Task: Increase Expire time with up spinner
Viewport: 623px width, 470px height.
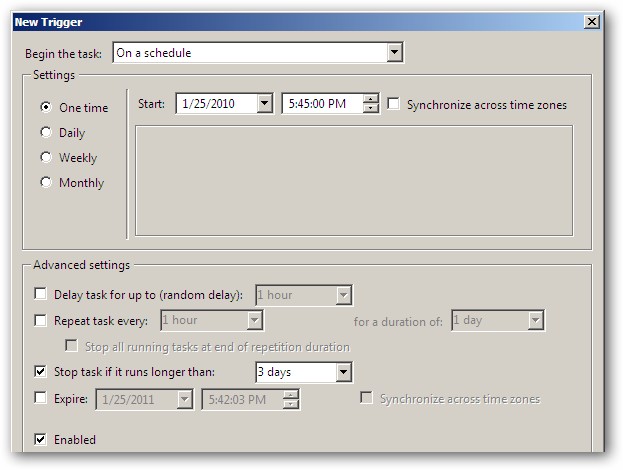Action: [x=291, y=395]
